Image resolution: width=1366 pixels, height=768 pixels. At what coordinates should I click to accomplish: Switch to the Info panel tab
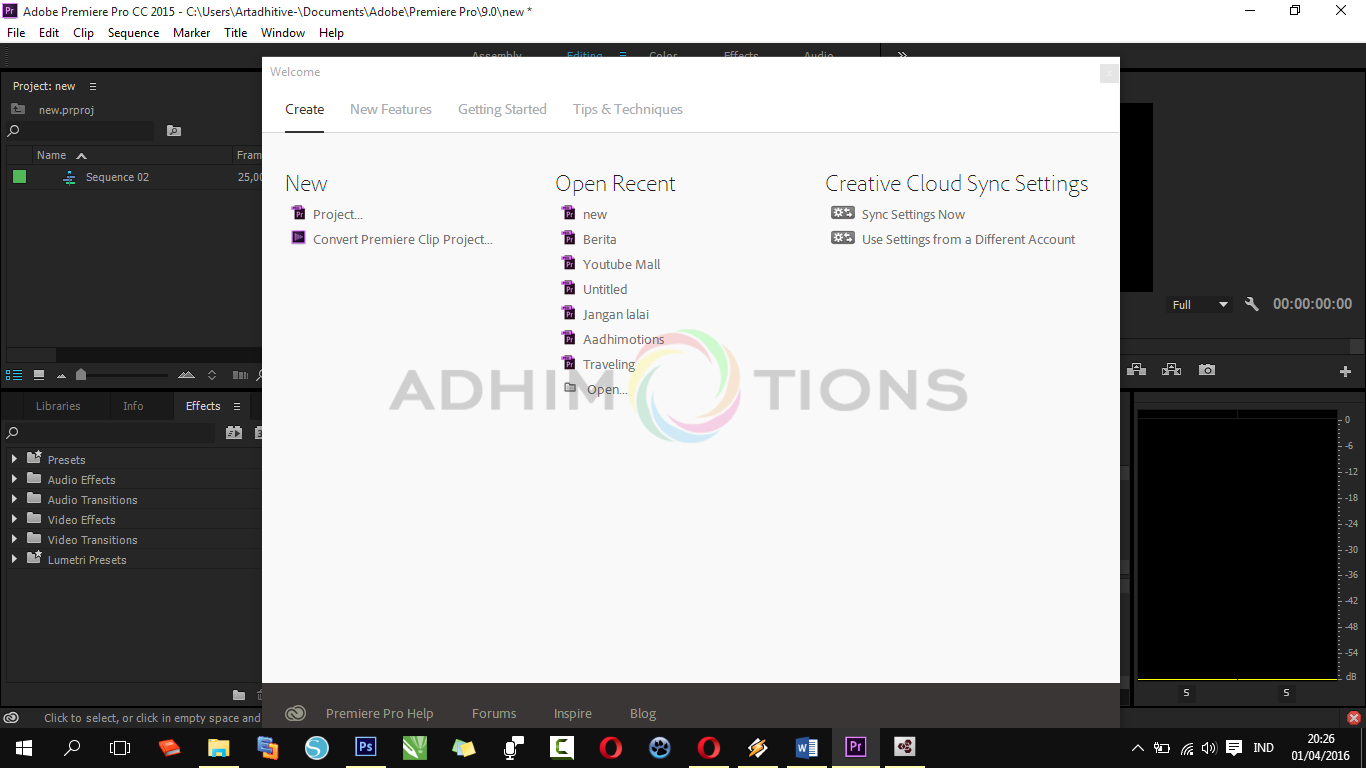tap(133, 406)
